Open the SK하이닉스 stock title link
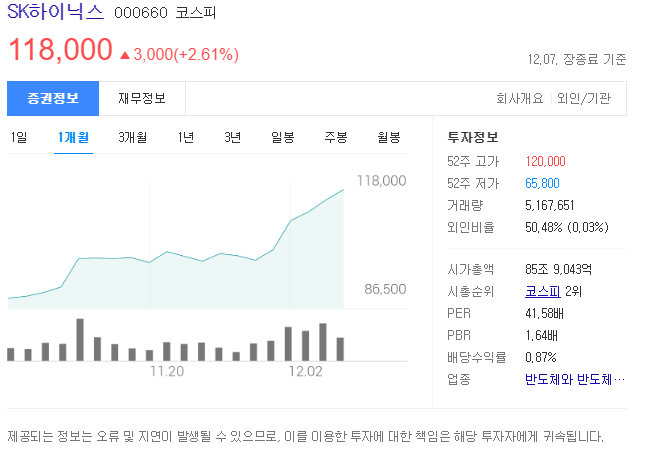Viewport: 652px width, 452px height. tap(55, 11)
